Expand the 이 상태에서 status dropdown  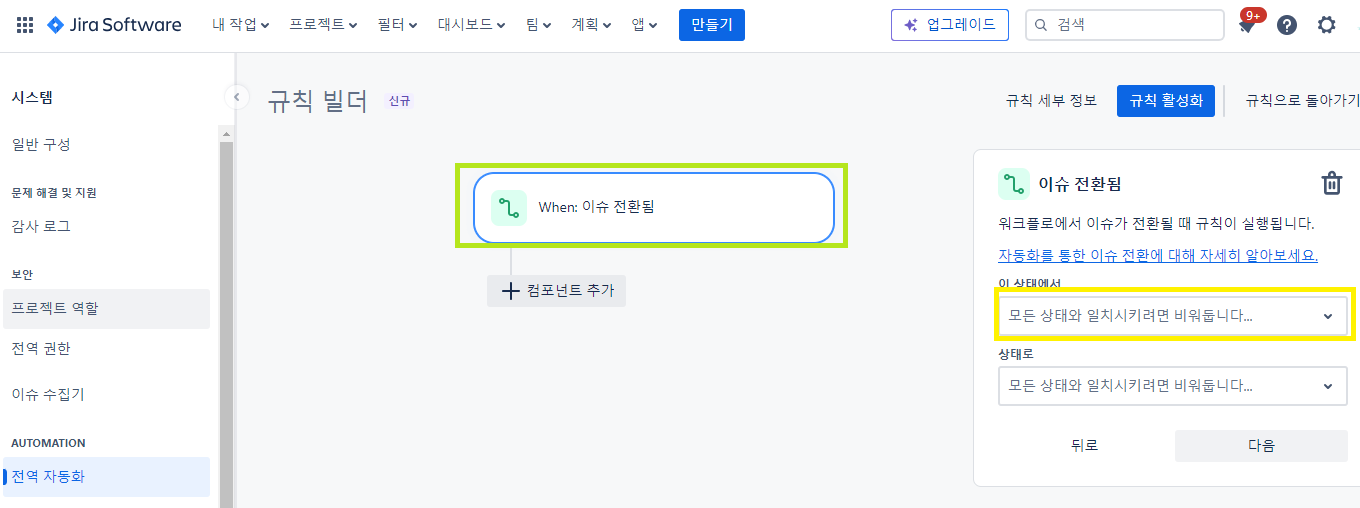click(1173, 316)
